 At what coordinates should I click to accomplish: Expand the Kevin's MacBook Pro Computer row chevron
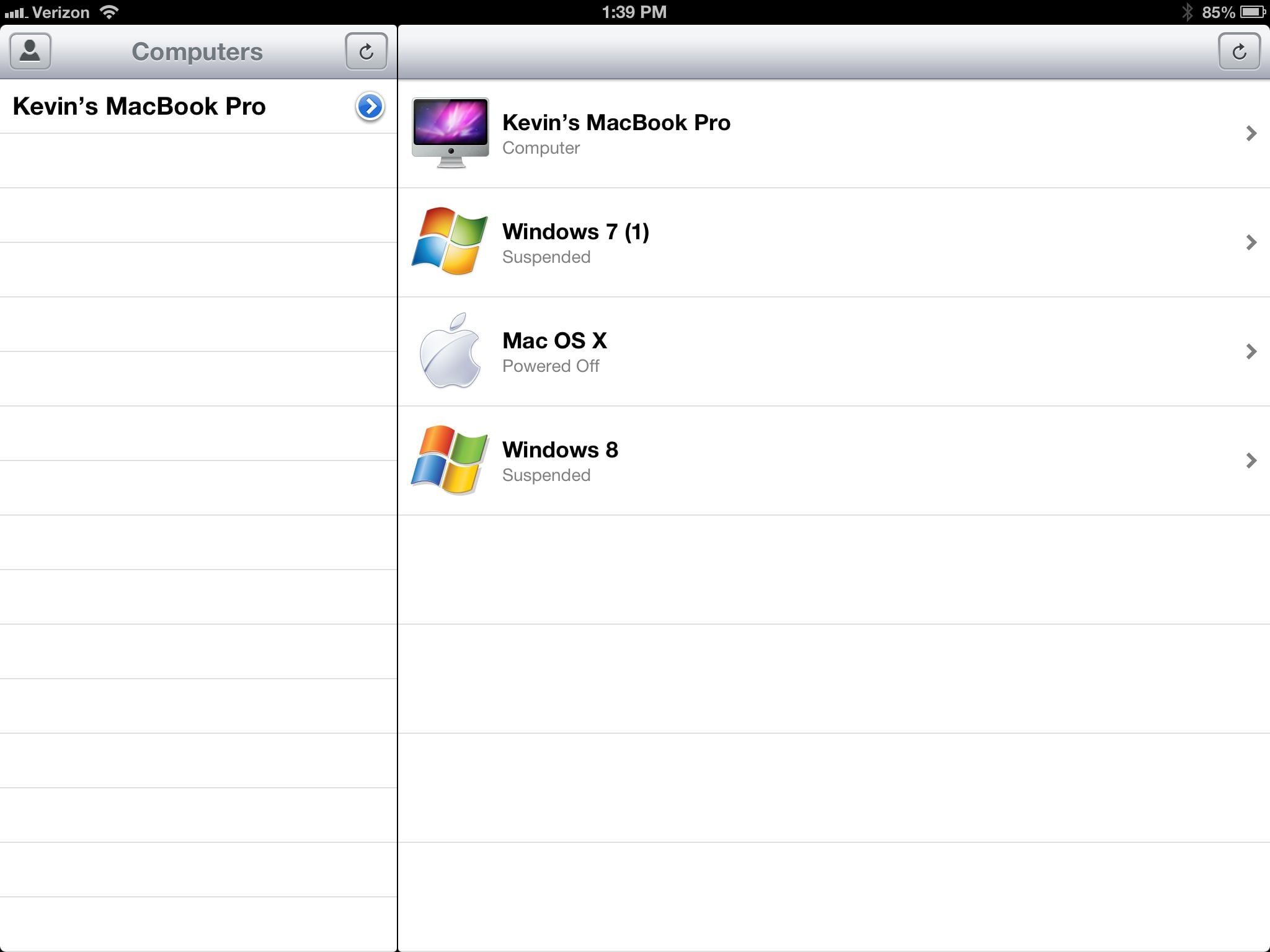(x=1251, y=133)
